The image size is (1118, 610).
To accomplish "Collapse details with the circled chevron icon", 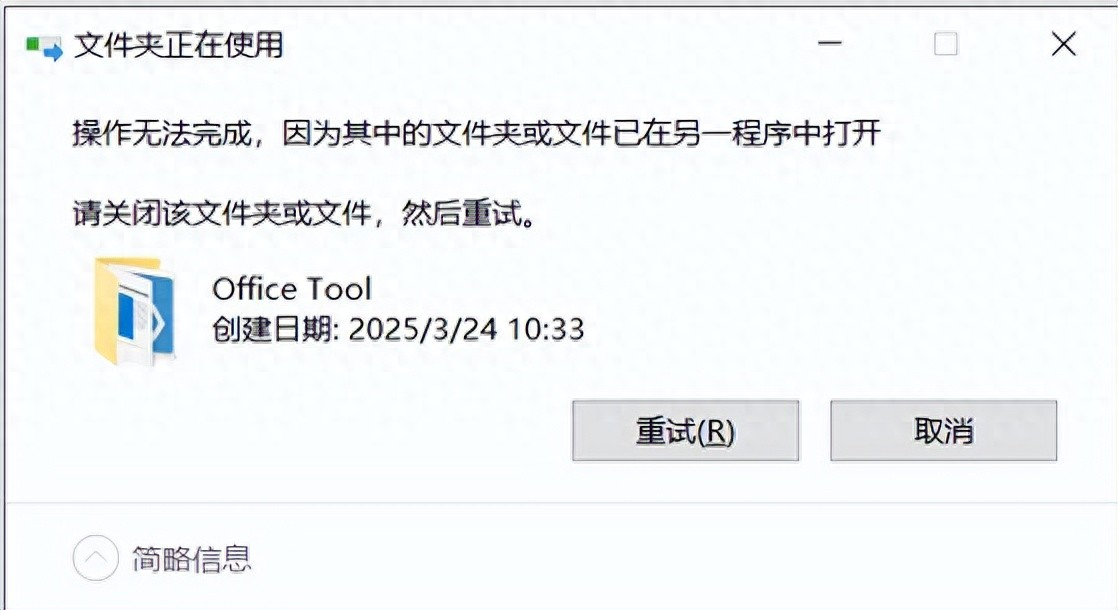I will coord(96,558).
